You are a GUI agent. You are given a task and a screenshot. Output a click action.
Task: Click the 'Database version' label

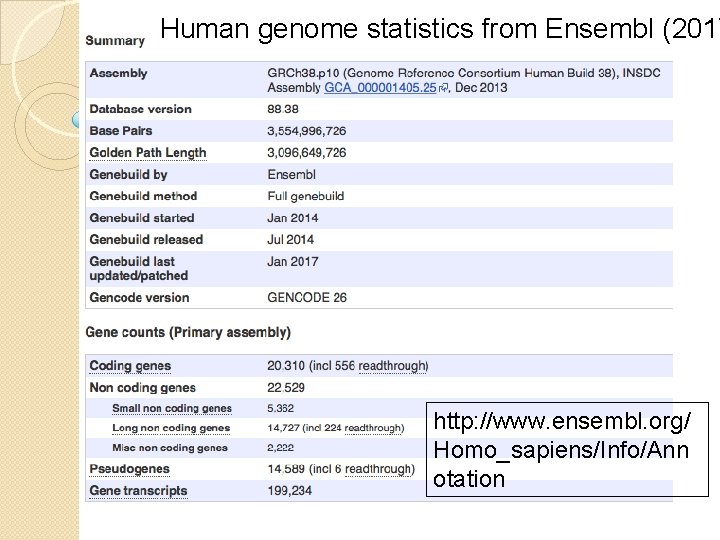pos(141,109)
